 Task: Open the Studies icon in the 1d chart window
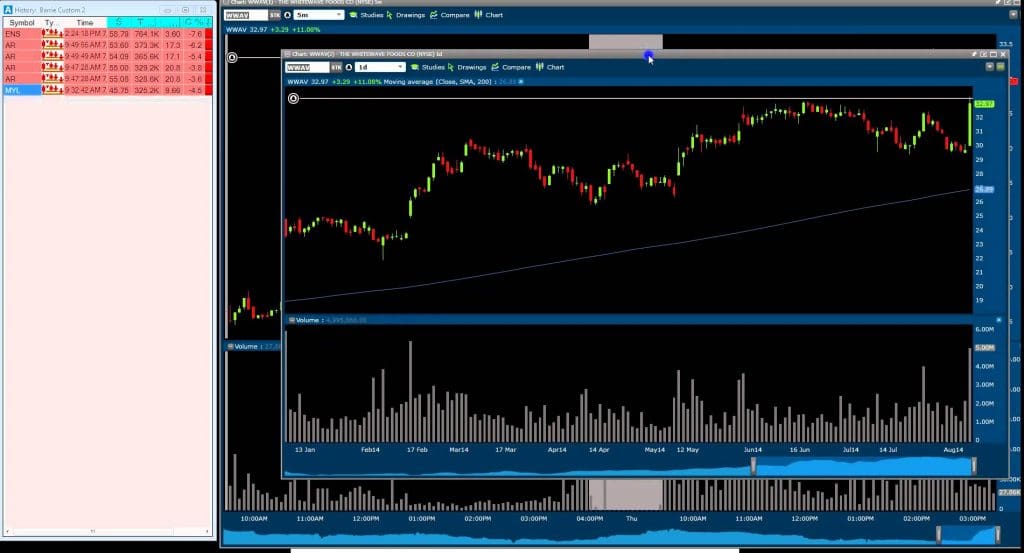coord(414,67)
